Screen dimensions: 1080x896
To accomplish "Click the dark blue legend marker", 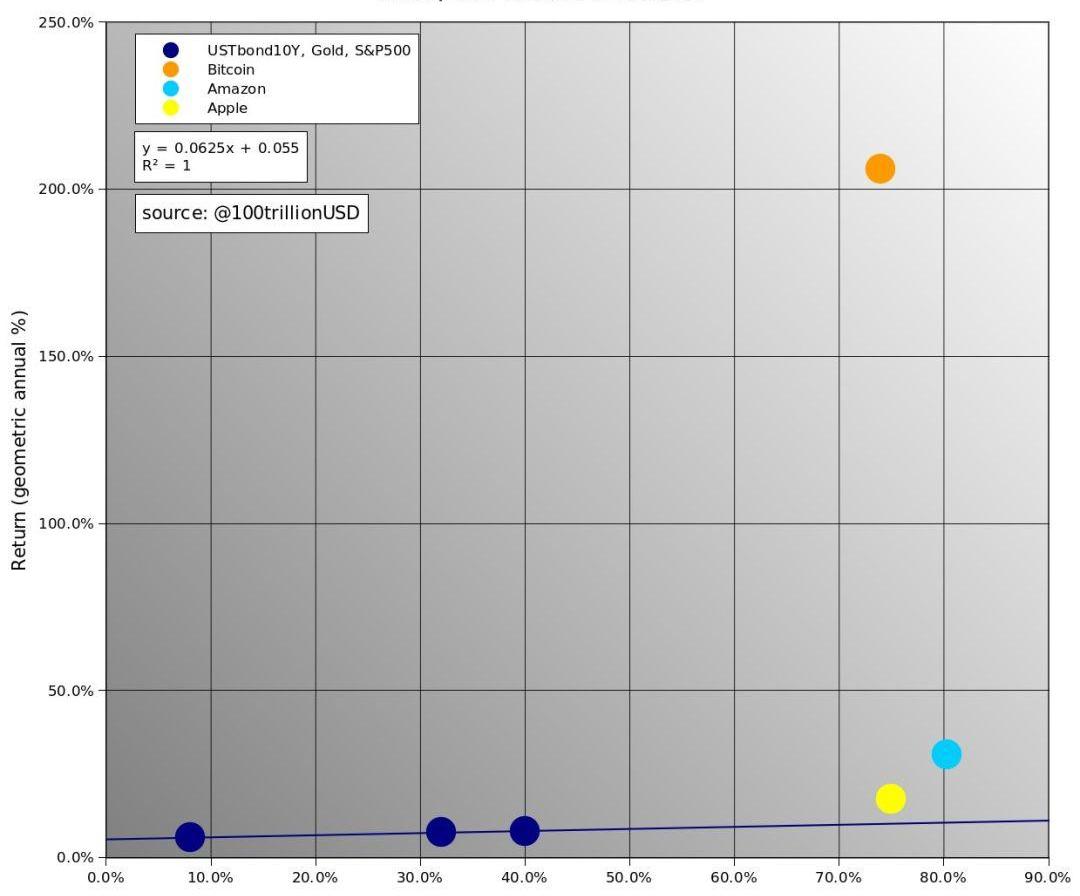I will click(x=171, y=50).
